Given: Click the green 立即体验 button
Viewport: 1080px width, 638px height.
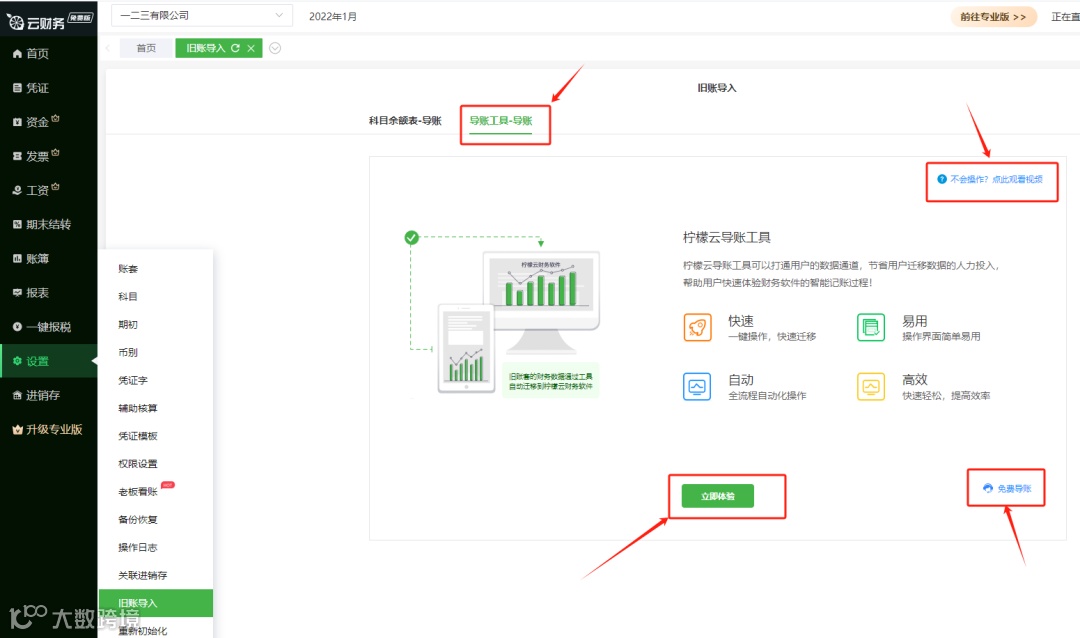Looking at the screenshot, I should coord(718,496).
